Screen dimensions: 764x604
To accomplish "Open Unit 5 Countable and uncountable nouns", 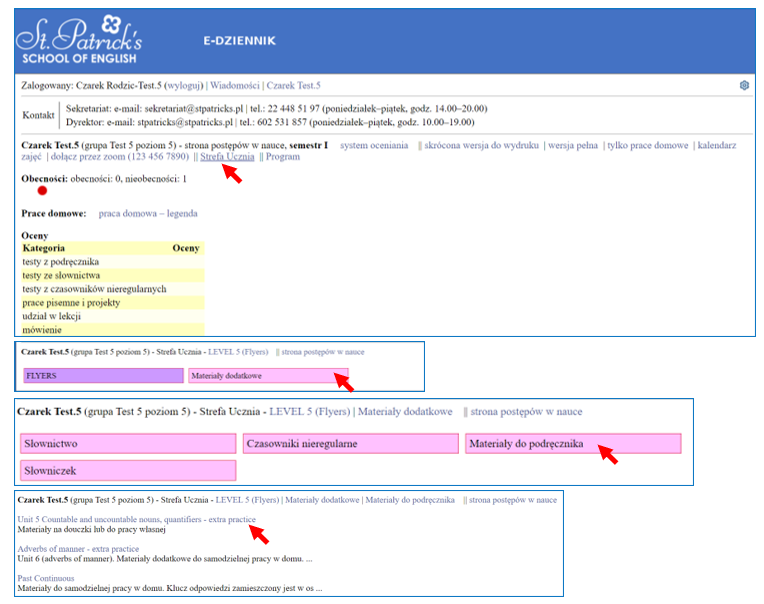I will tap(136, 519).
